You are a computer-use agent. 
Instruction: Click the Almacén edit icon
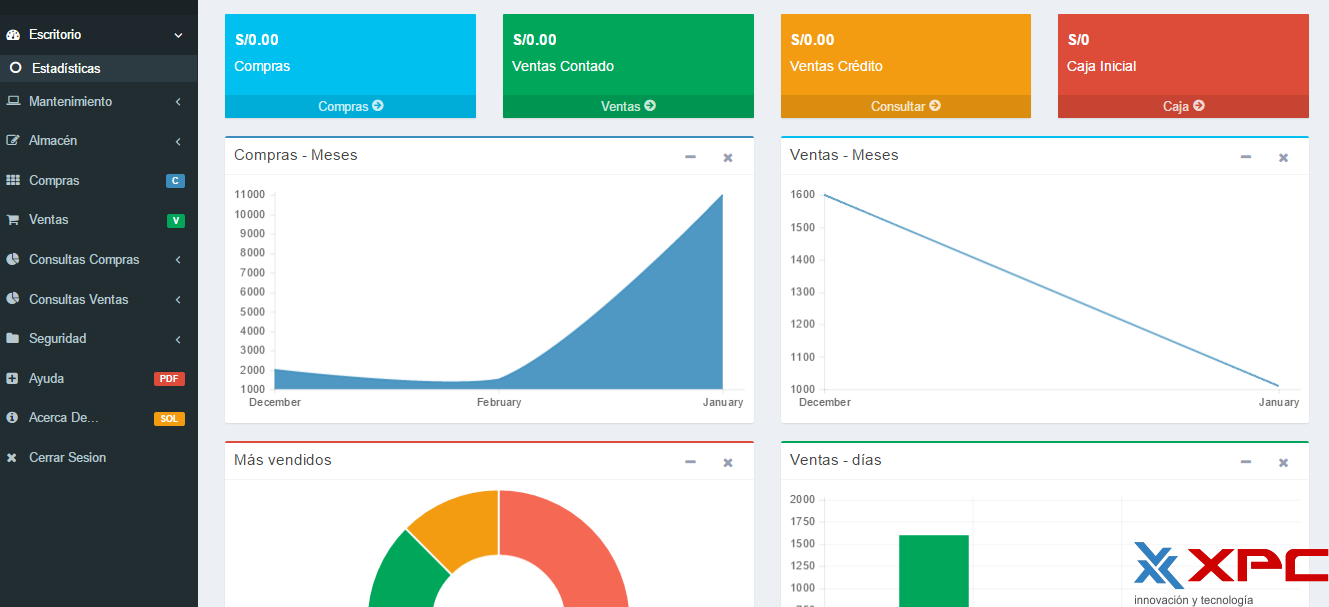pos(13,141)
